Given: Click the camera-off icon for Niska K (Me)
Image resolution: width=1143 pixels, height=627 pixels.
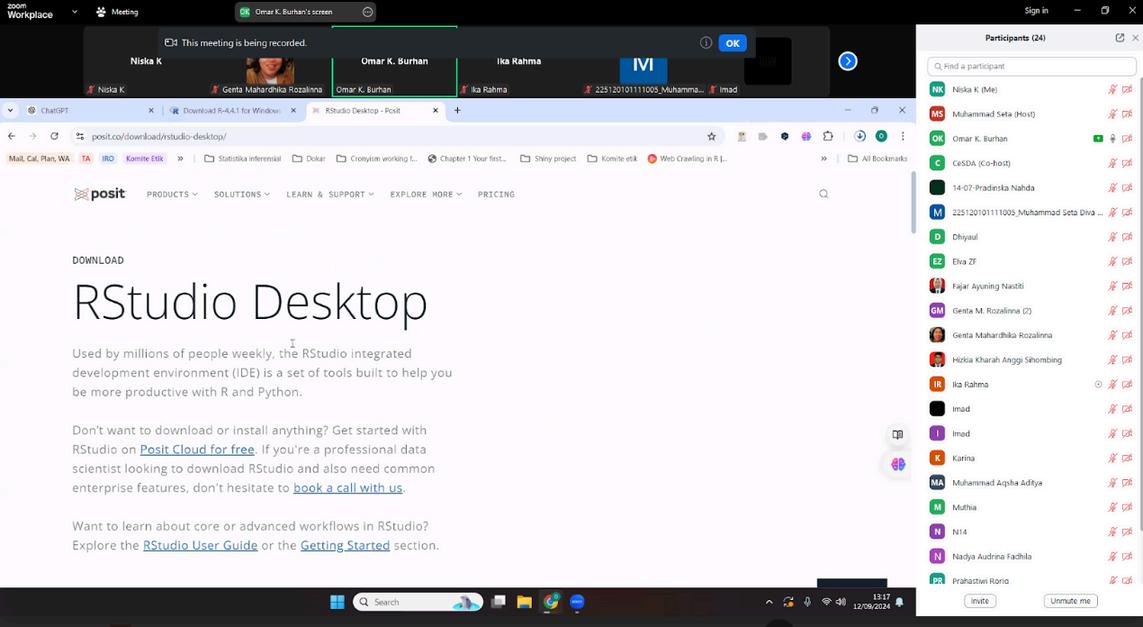Looking at the screenshot, I should tap(1127, 90).
